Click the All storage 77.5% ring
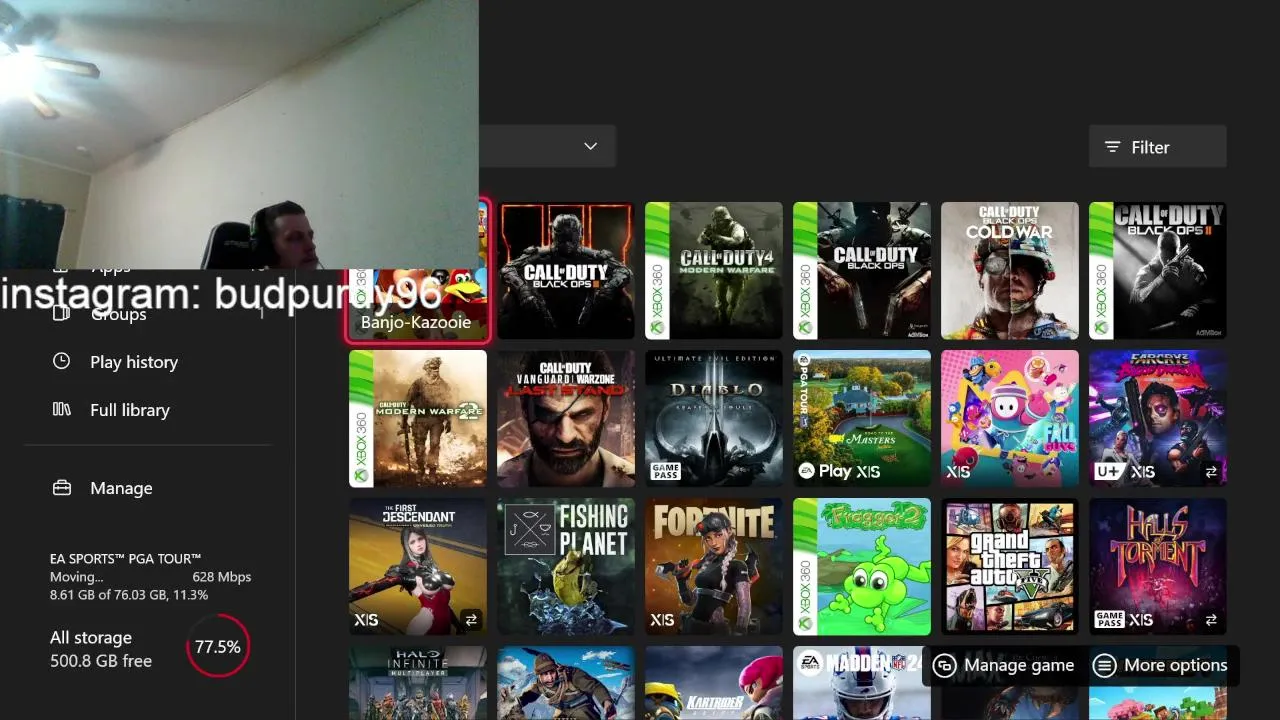Screen dimensions: 1280x720 (217, 647)
